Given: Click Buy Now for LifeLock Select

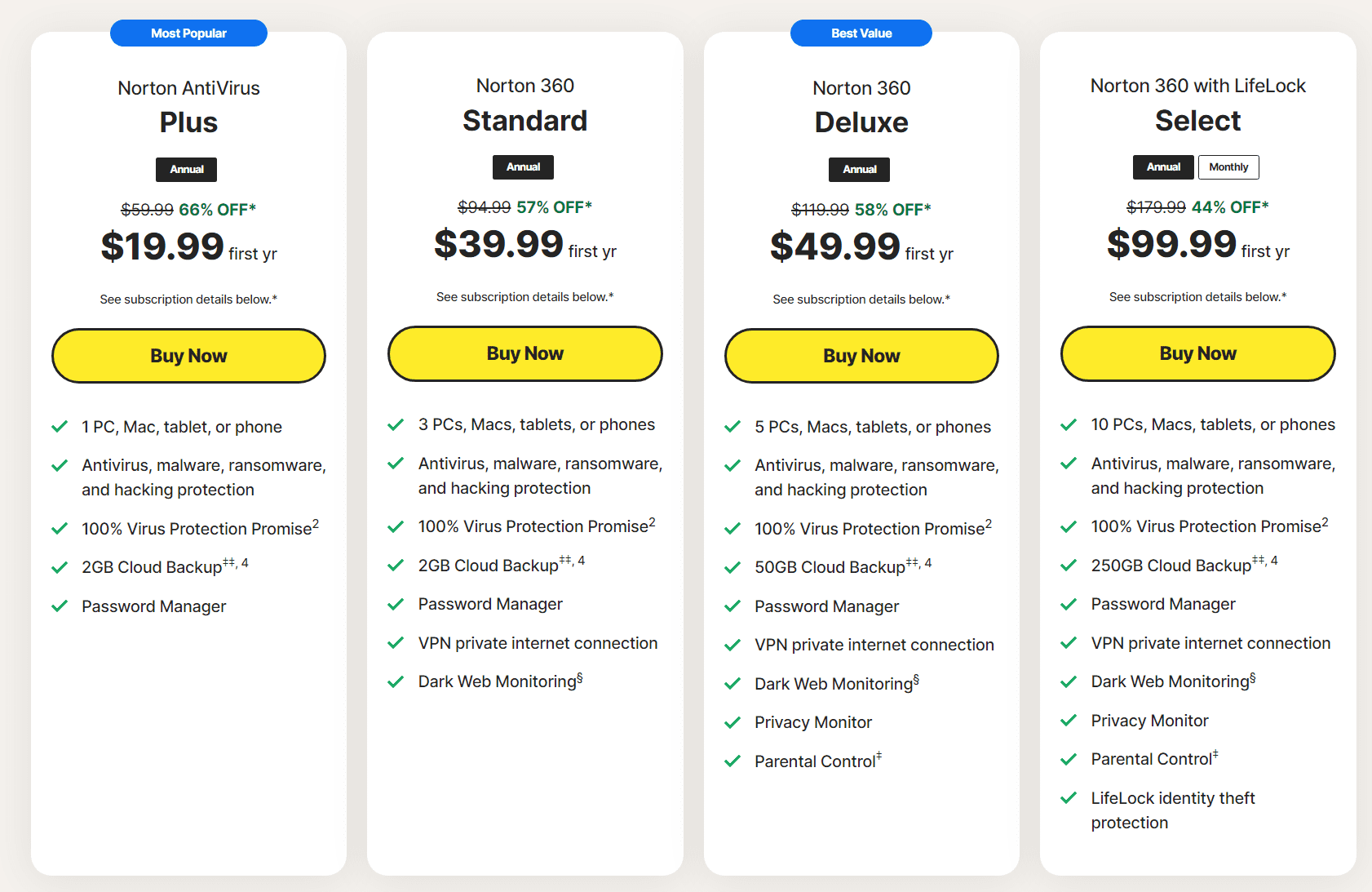Looking at the screenshot, I should 1198,353.
